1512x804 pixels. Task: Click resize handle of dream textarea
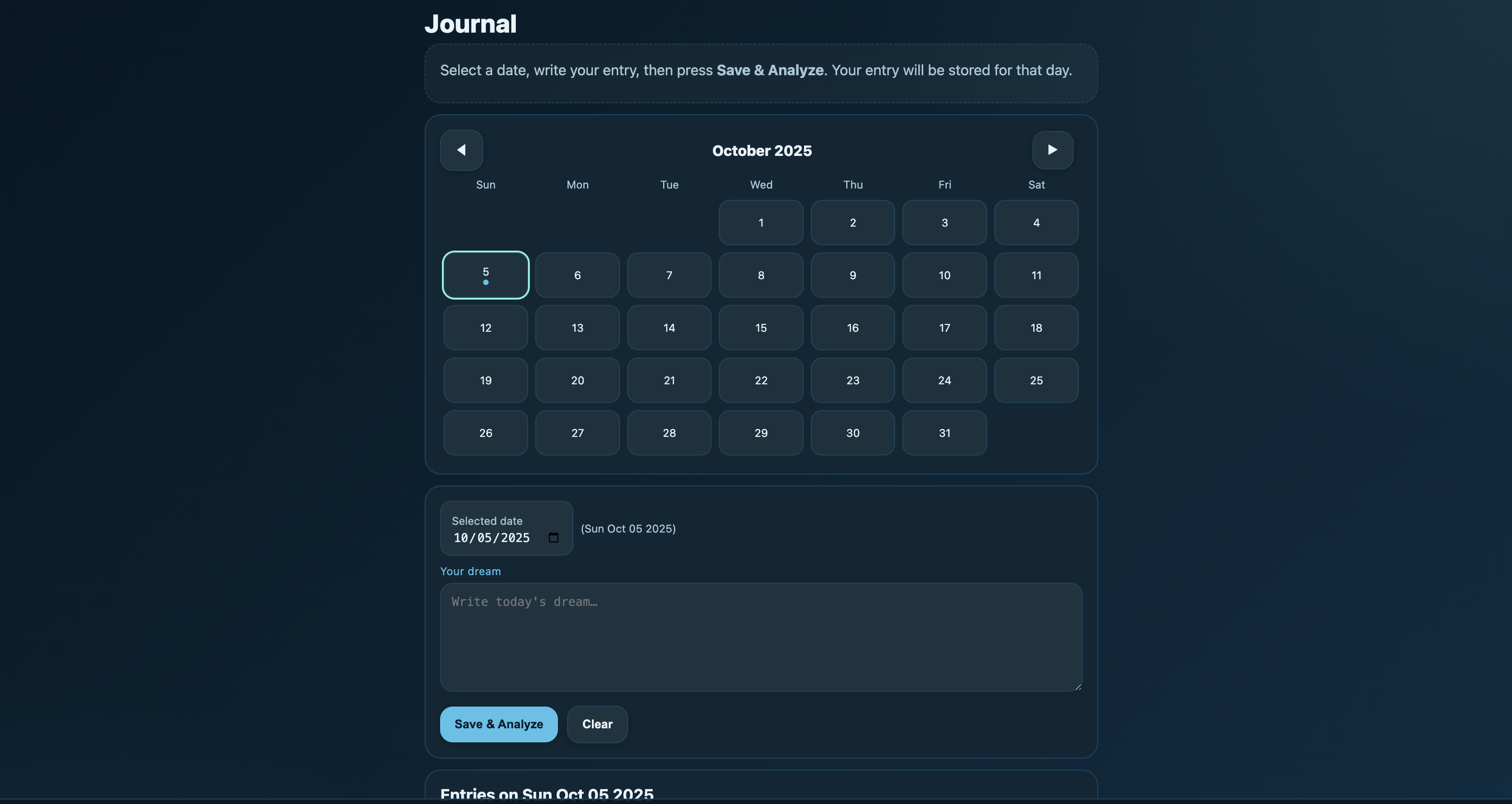[1078, 687]
